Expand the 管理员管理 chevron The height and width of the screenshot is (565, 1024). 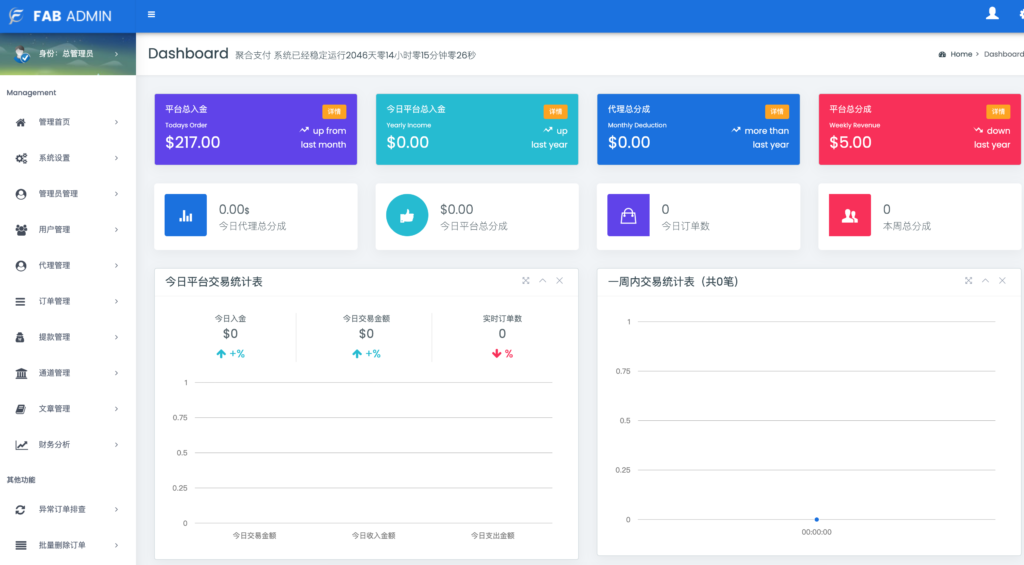(116, 194)
